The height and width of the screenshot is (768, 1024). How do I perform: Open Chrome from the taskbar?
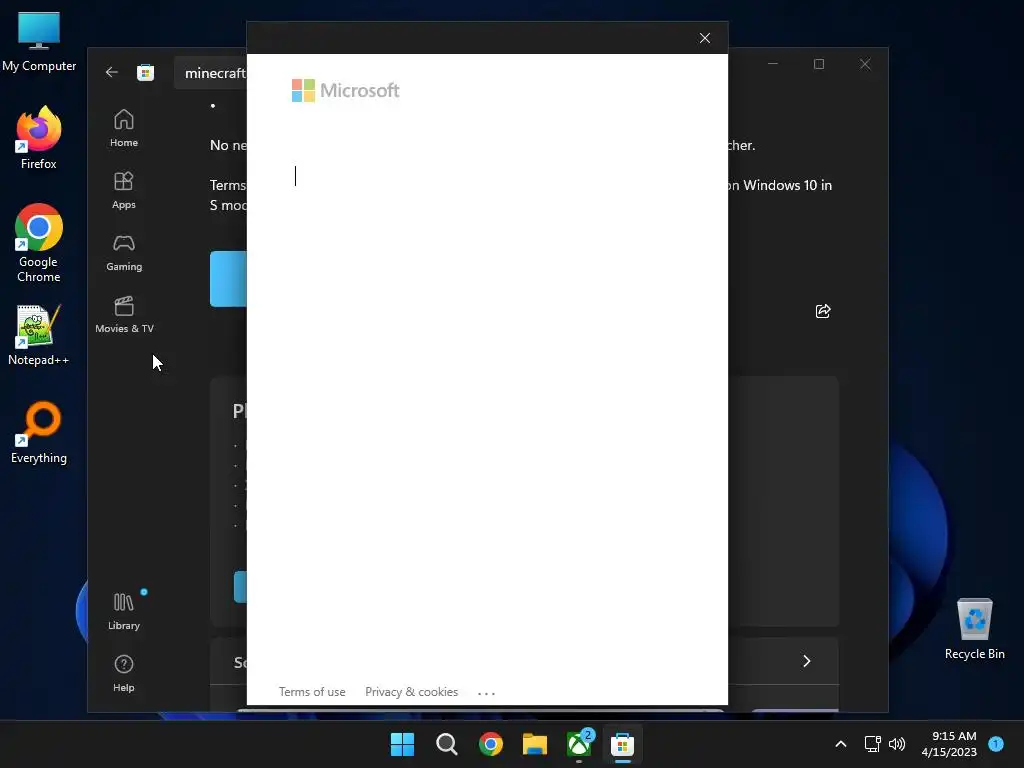[x=490, y=744]
